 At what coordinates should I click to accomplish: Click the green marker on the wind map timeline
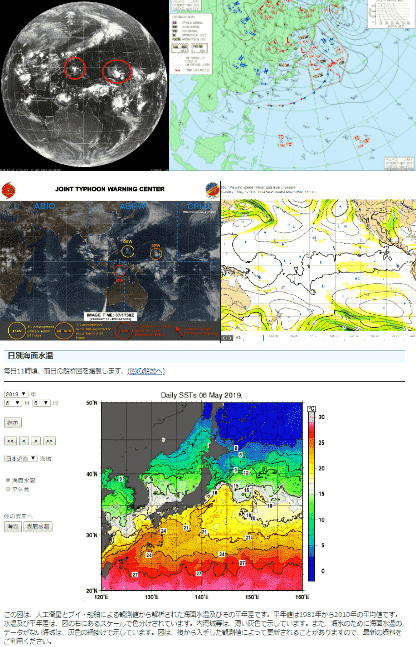(263, 338)
